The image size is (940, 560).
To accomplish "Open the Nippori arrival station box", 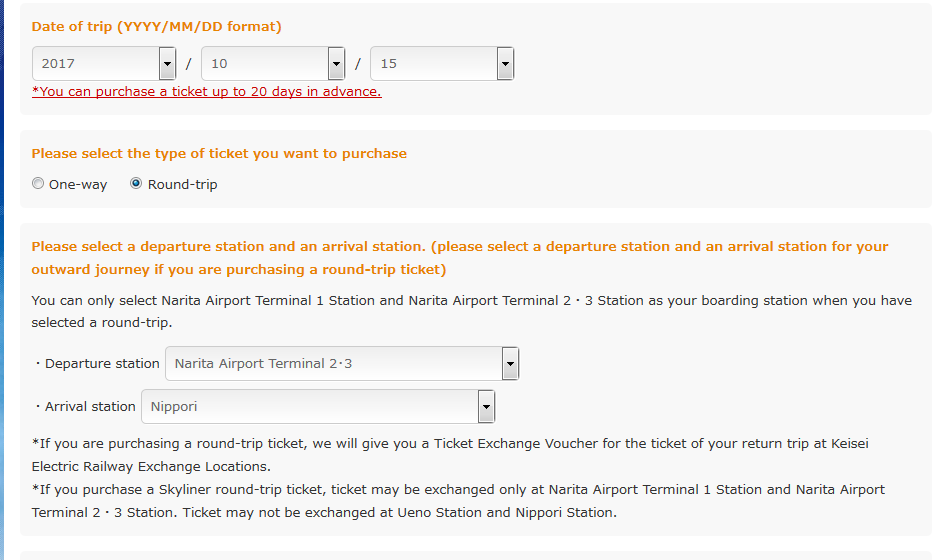I will point(309,407).
